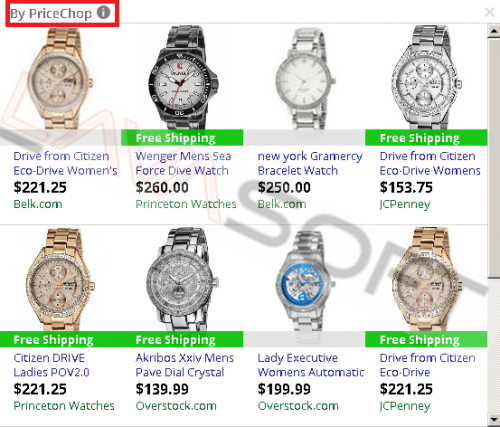Click the By PriceChop label
Image resolution: width=500 pixels, height=427 pixels.
(51, 14)
